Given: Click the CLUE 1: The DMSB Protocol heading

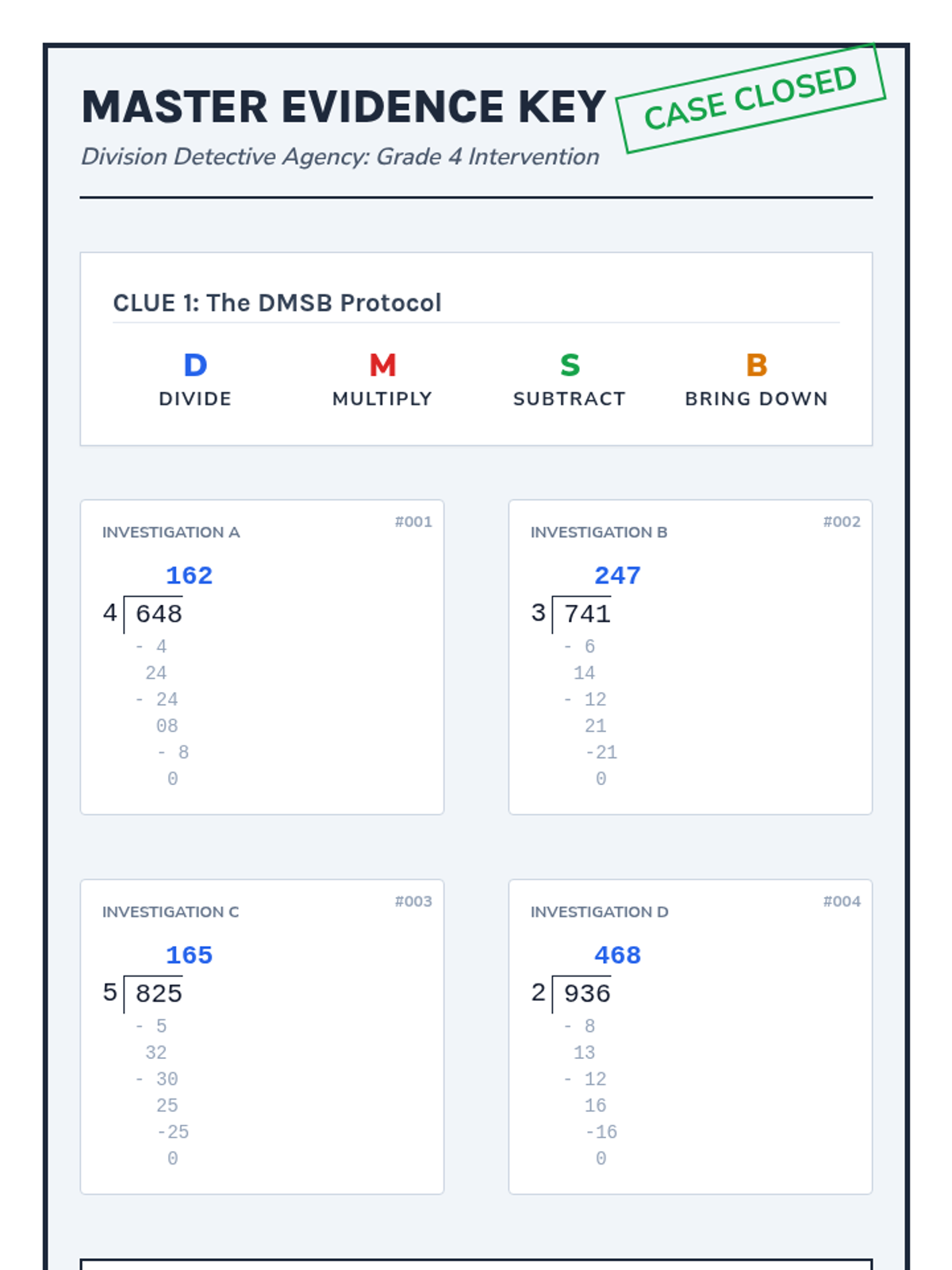Looking at the screenshot, I should 277,303.
